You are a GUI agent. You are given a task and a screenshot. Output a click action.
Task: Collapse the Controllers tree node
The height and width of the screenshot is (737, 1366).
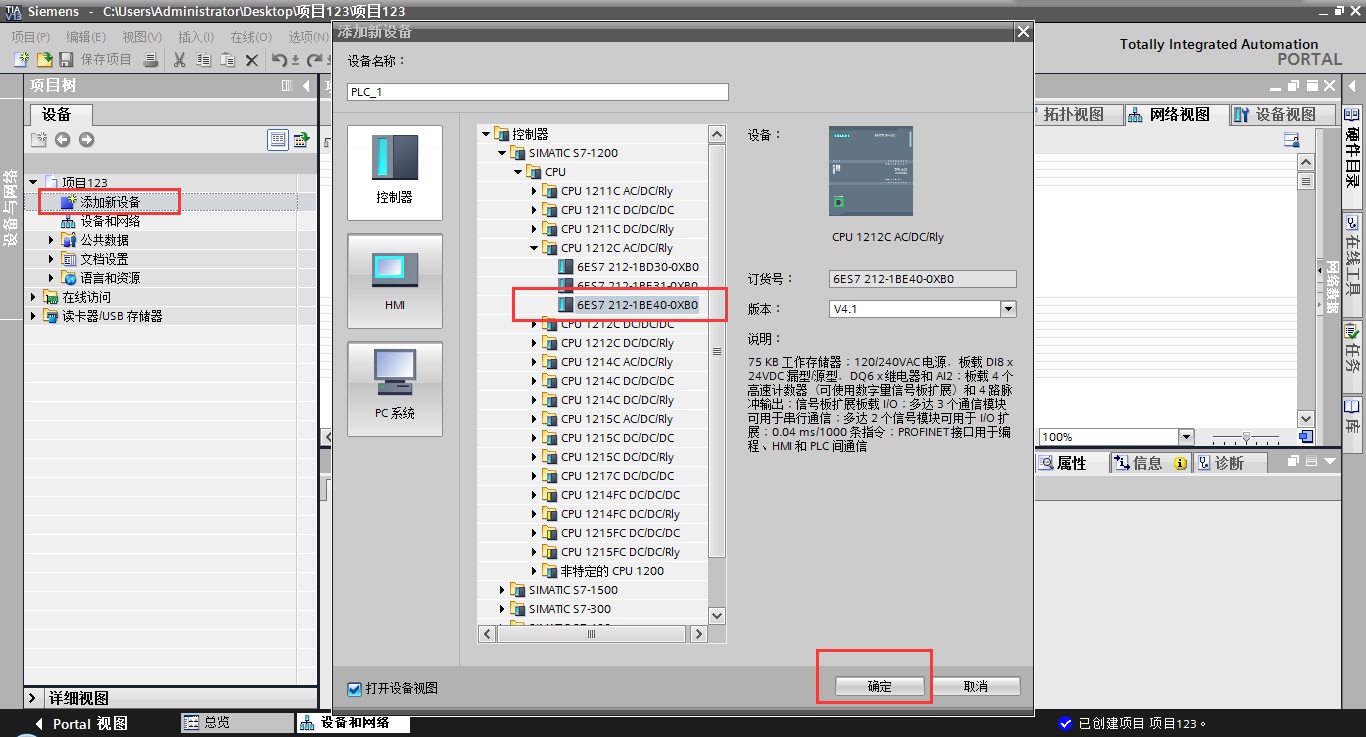point(486,134)
